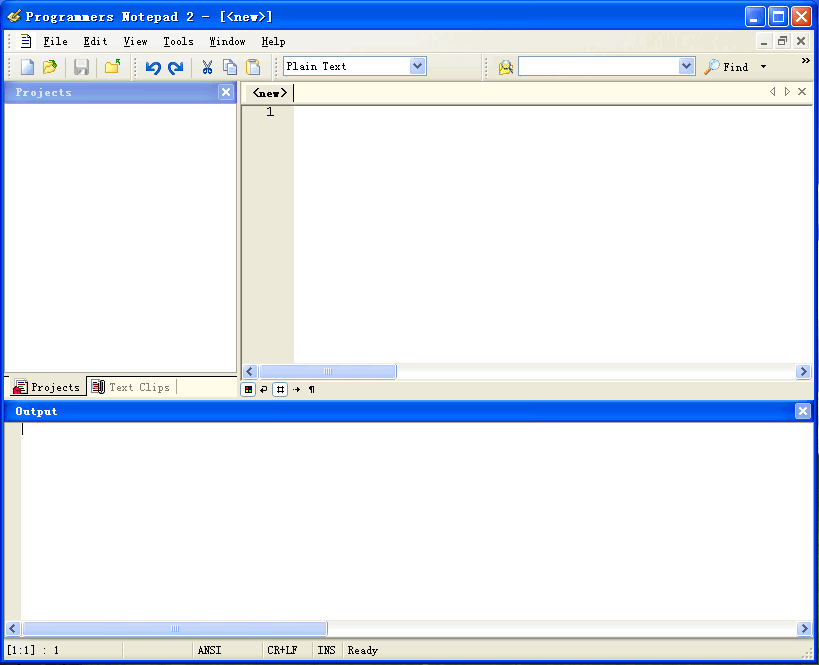Click Output scrollbar right arrow
The width and height of the screenshot is (819, 665).
coord(804,628)
